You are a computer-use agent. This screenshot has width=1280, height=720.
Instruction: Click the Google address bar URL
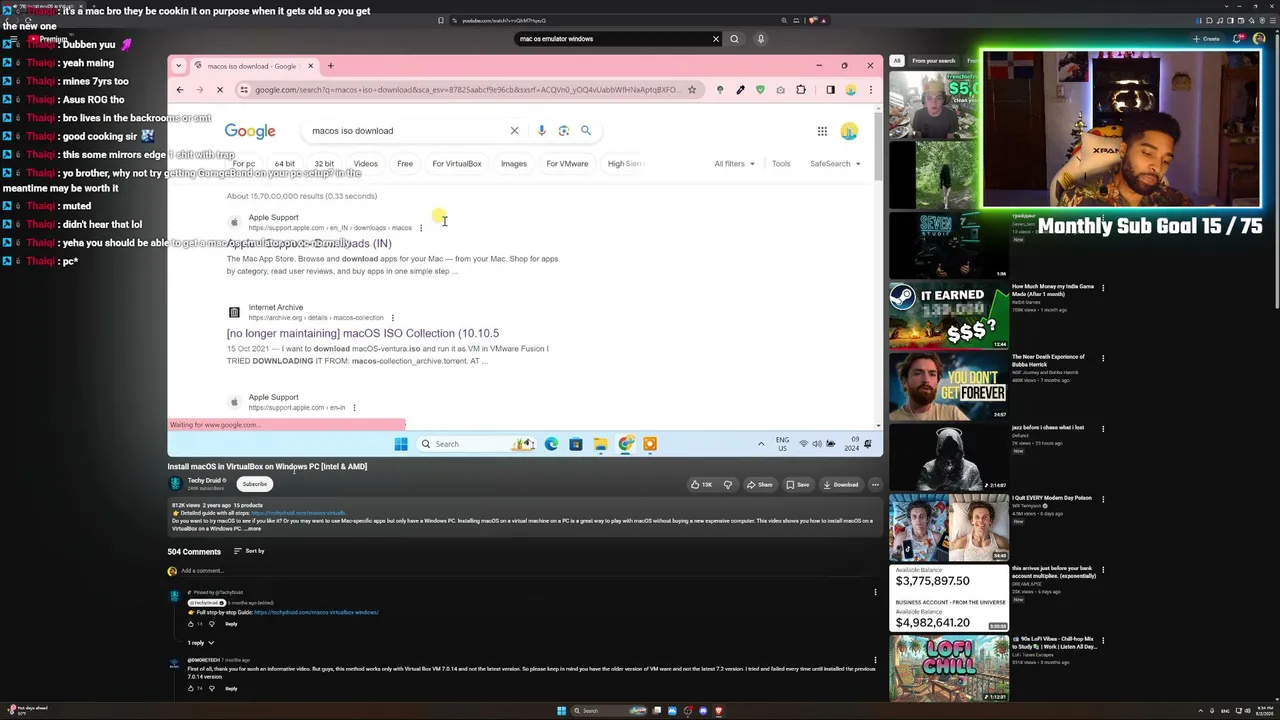click(467, 90)
